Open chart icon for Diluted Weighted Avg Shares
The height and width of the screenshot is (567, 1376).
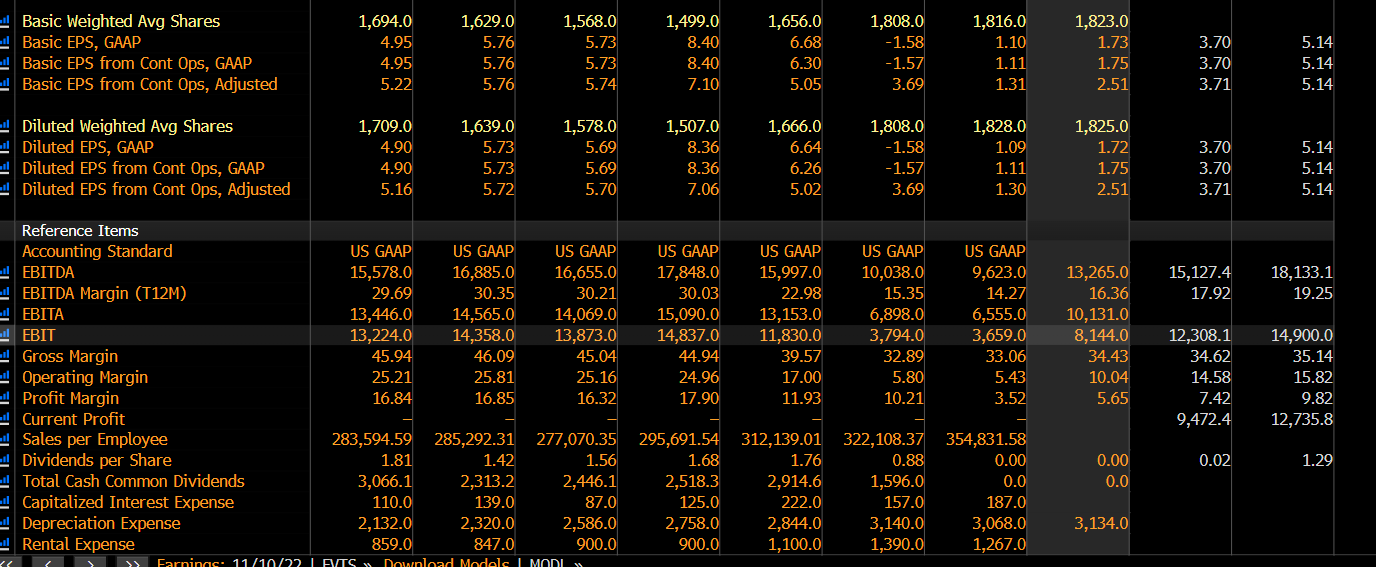5,126
